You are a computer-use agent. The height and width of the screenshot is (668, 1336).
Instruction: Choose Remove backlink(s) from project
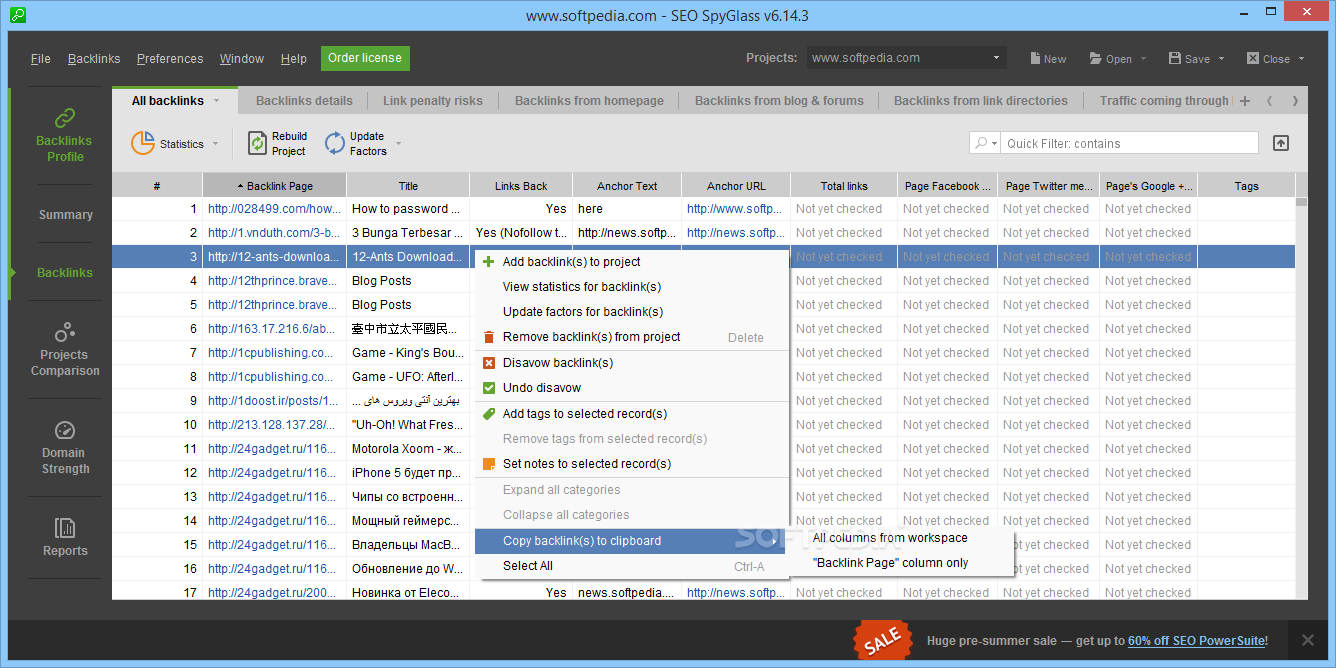coord(632,337)
